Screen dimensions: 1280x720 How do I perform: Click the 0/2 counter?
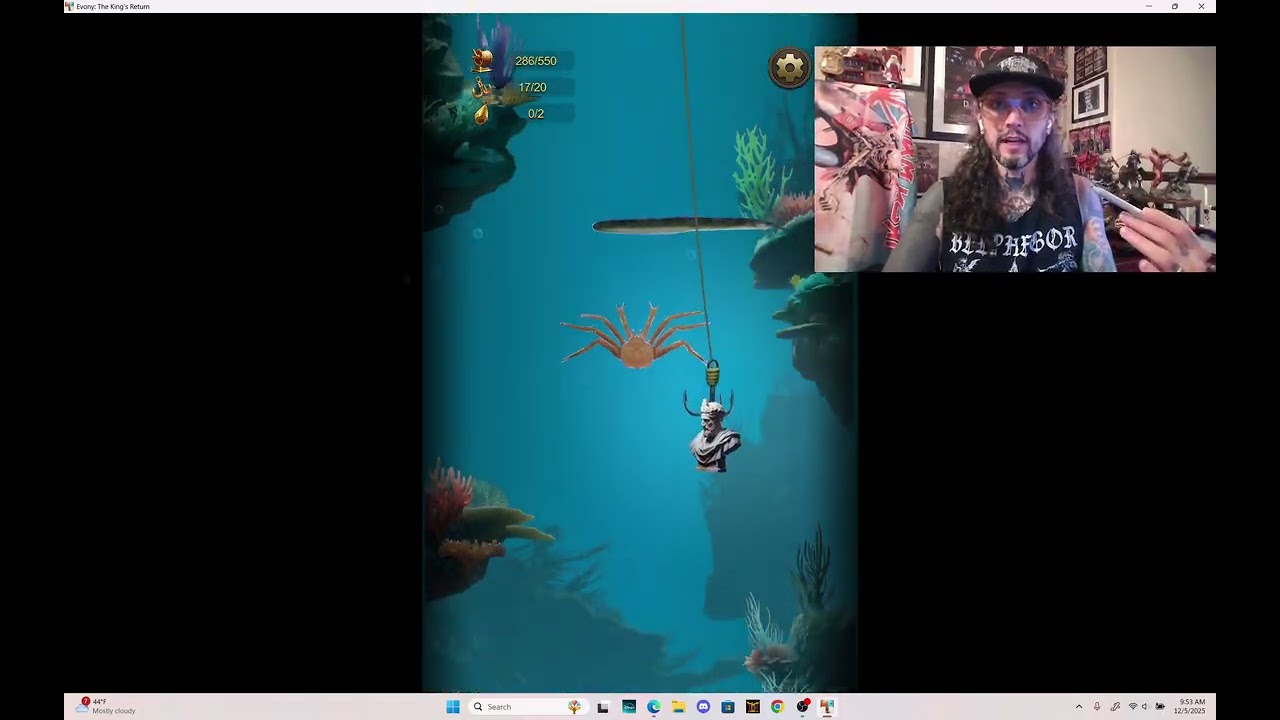tap(536, 114)
